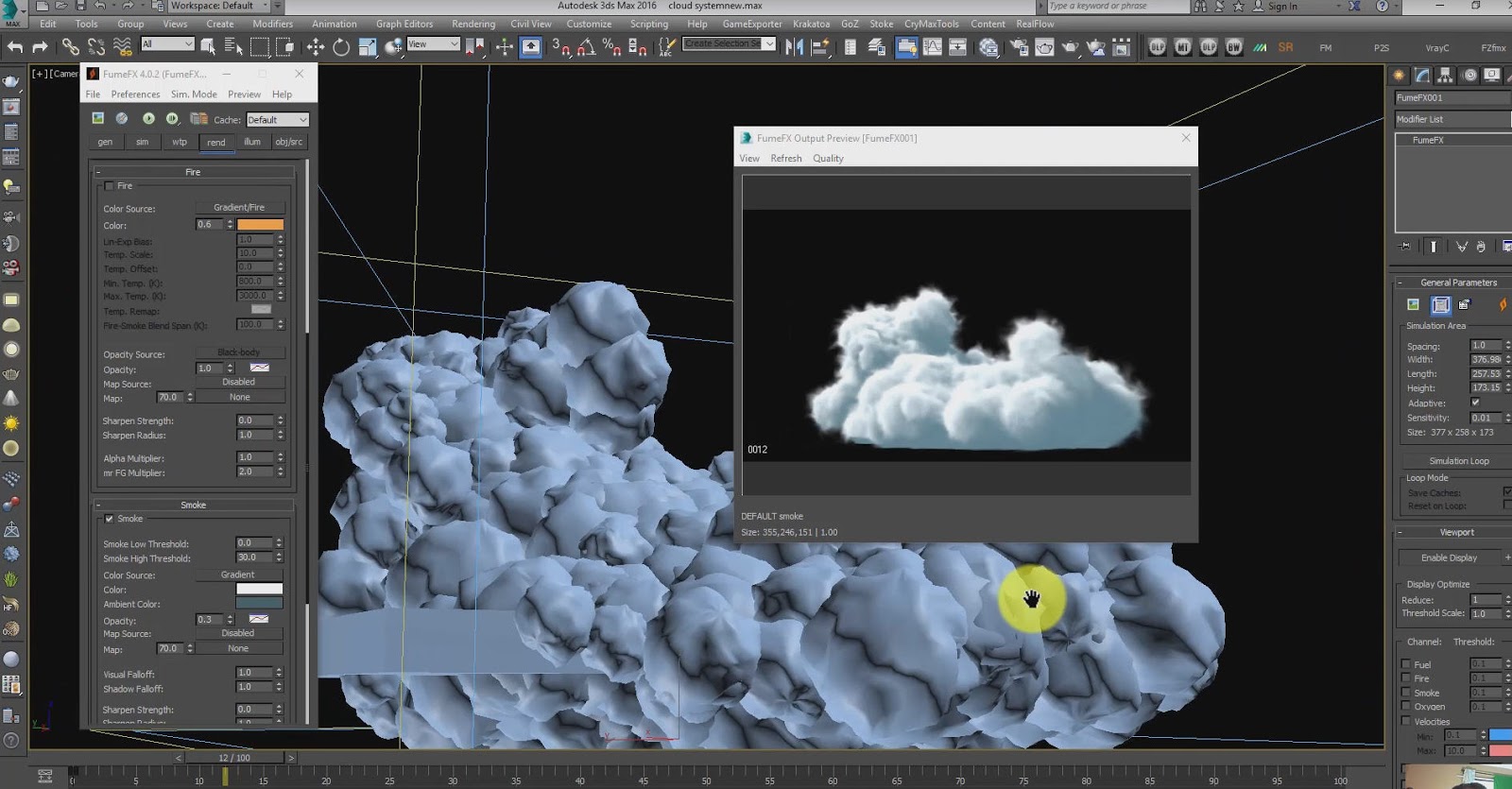The width and height of the screenshot is (1512, 789).
Task: Click the Undo arrow in main toolbar
Action: (x=15, y=46)
